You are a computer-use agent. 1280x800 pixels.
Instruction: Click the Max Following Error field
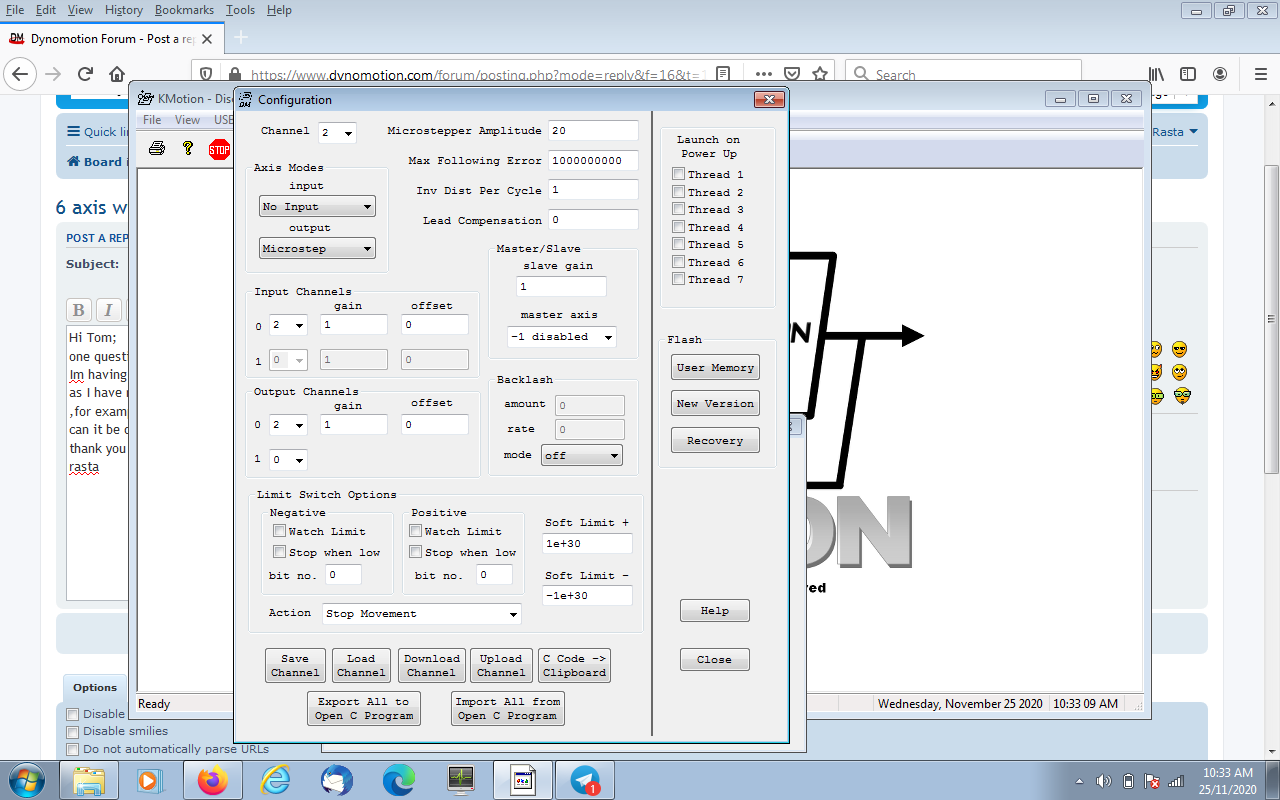click(592, 161)
